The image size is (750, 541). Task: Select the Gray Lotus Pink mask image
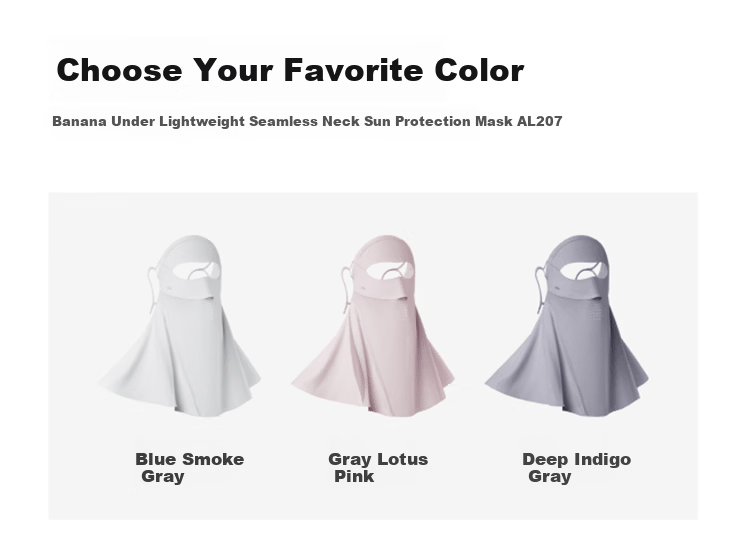(x=373, y=326)
